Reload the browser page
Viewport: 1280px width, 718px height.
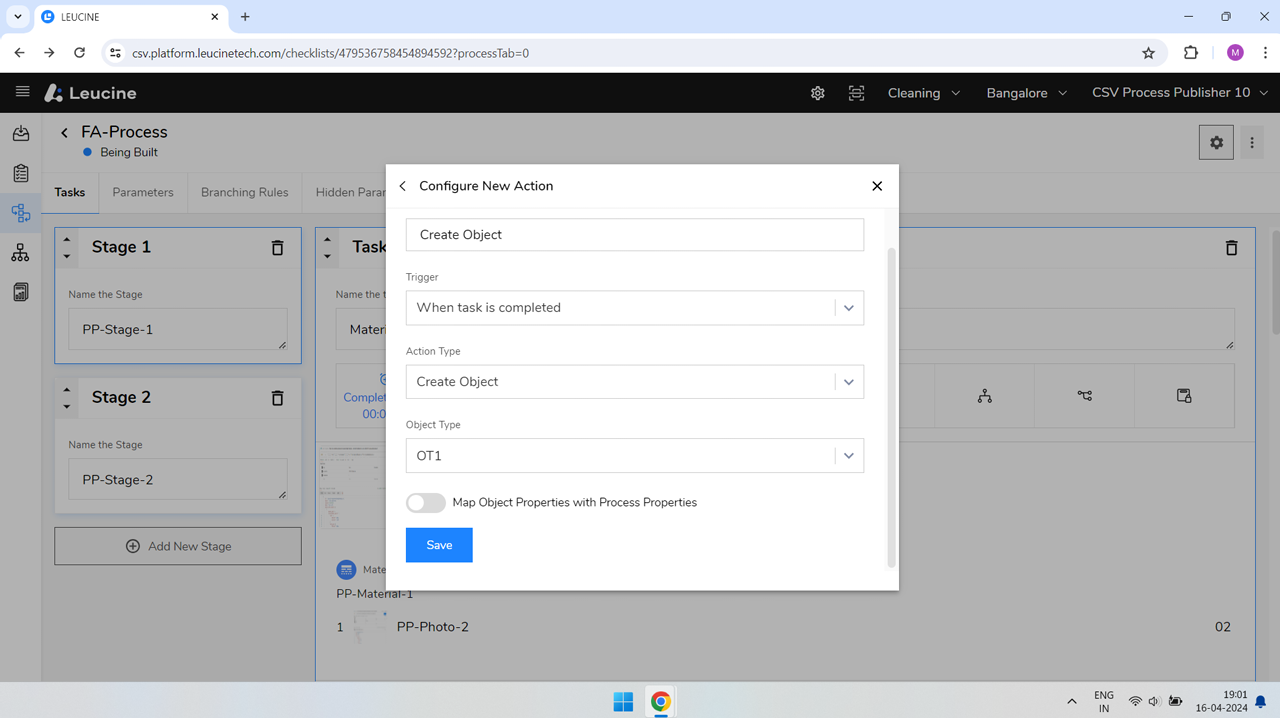(x=80, y=53)
